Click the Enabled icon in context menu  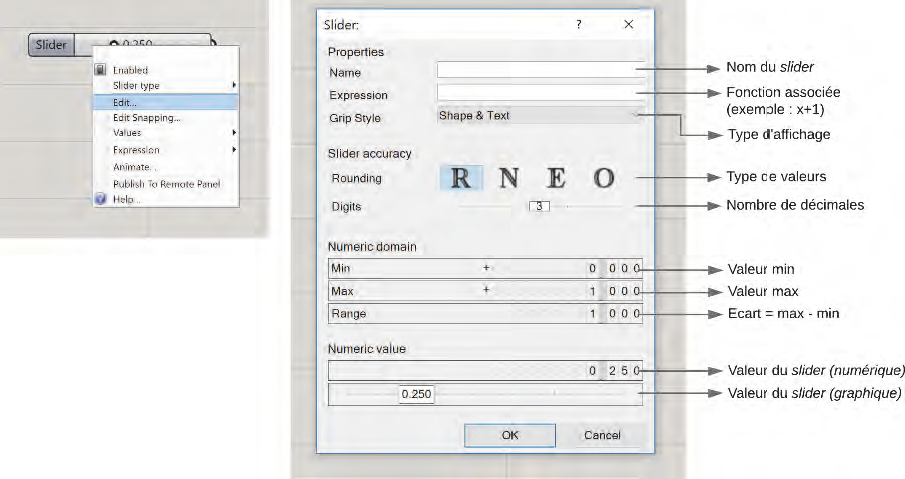pyautogui.click(x=100, y=70)
